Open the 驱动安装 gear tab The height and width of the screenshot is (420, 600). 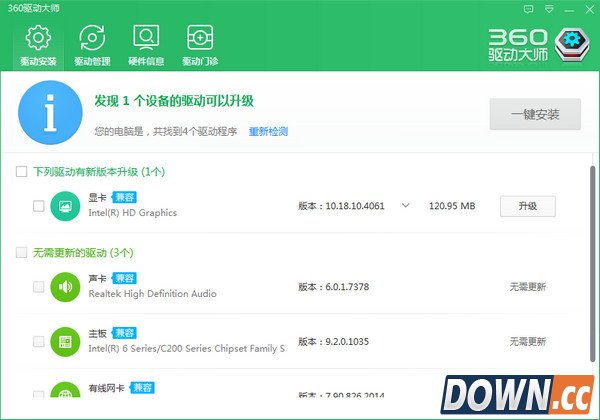pyautogui.click(x=38, y=46)
